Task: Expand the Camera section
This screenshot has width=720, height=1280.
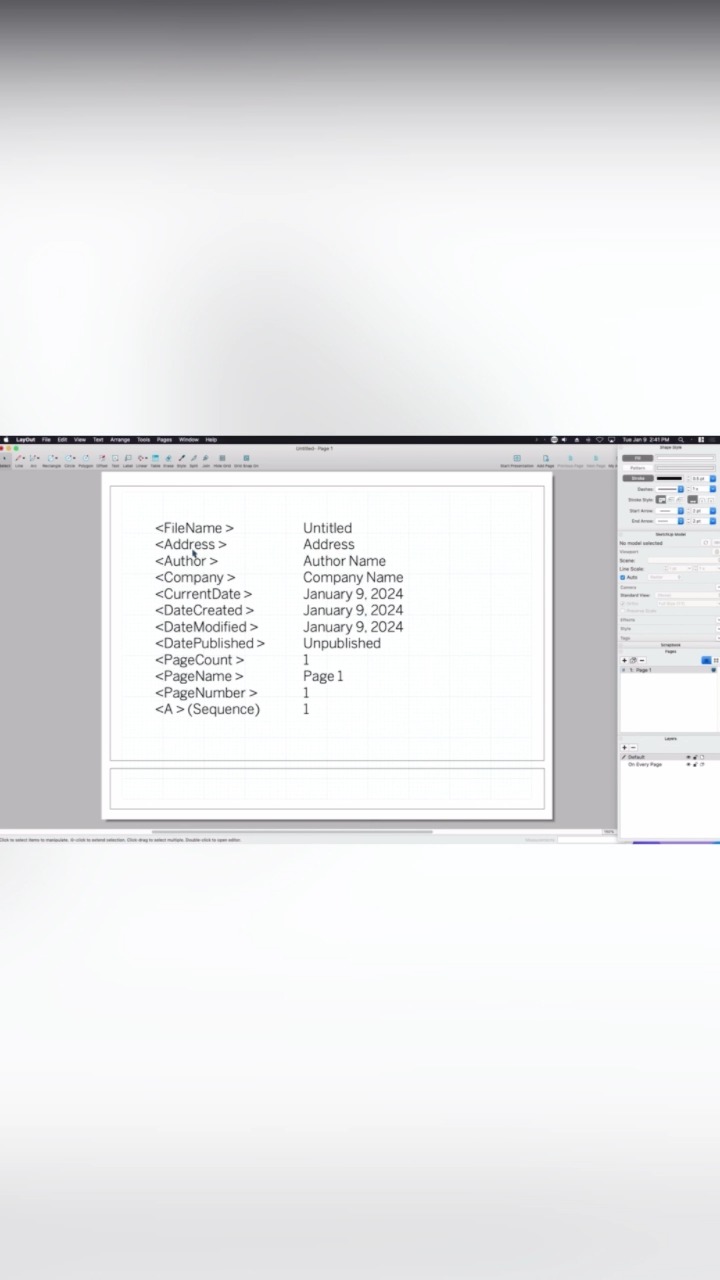Action: point(717,587)
